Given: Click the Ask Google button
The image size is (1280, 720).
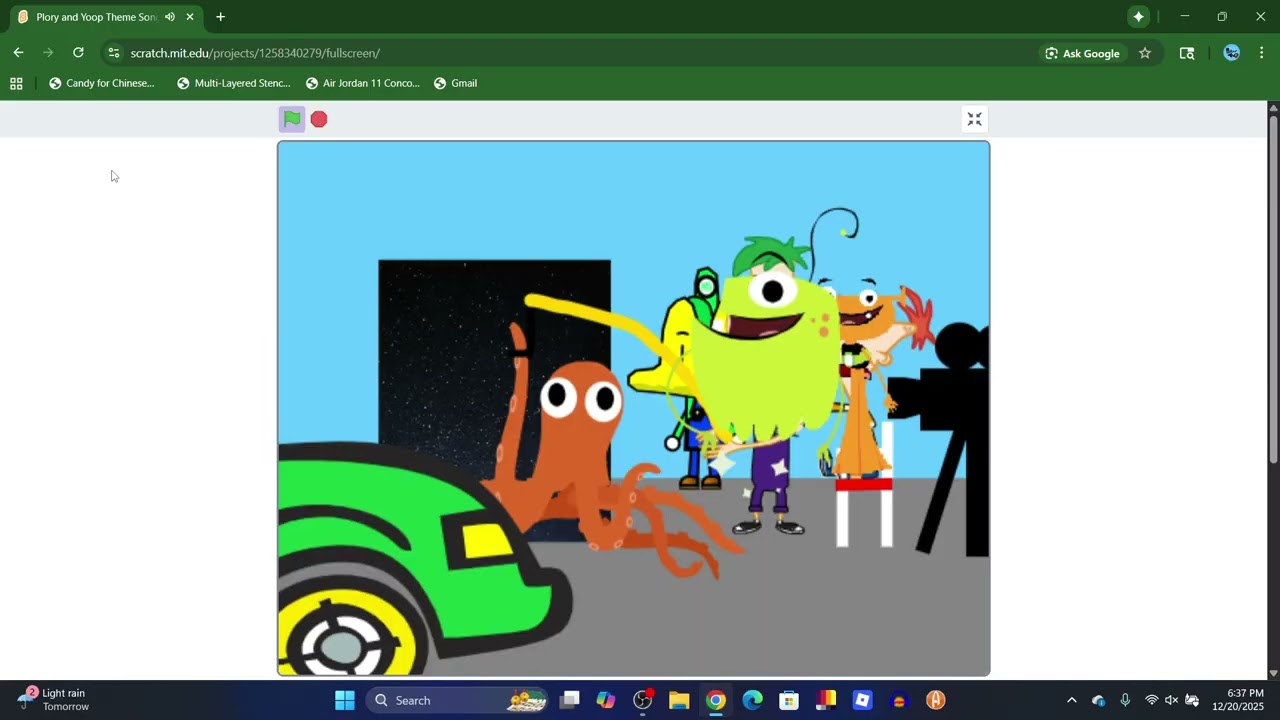Looking at the screenshot, I should (x=1082, y=53).
